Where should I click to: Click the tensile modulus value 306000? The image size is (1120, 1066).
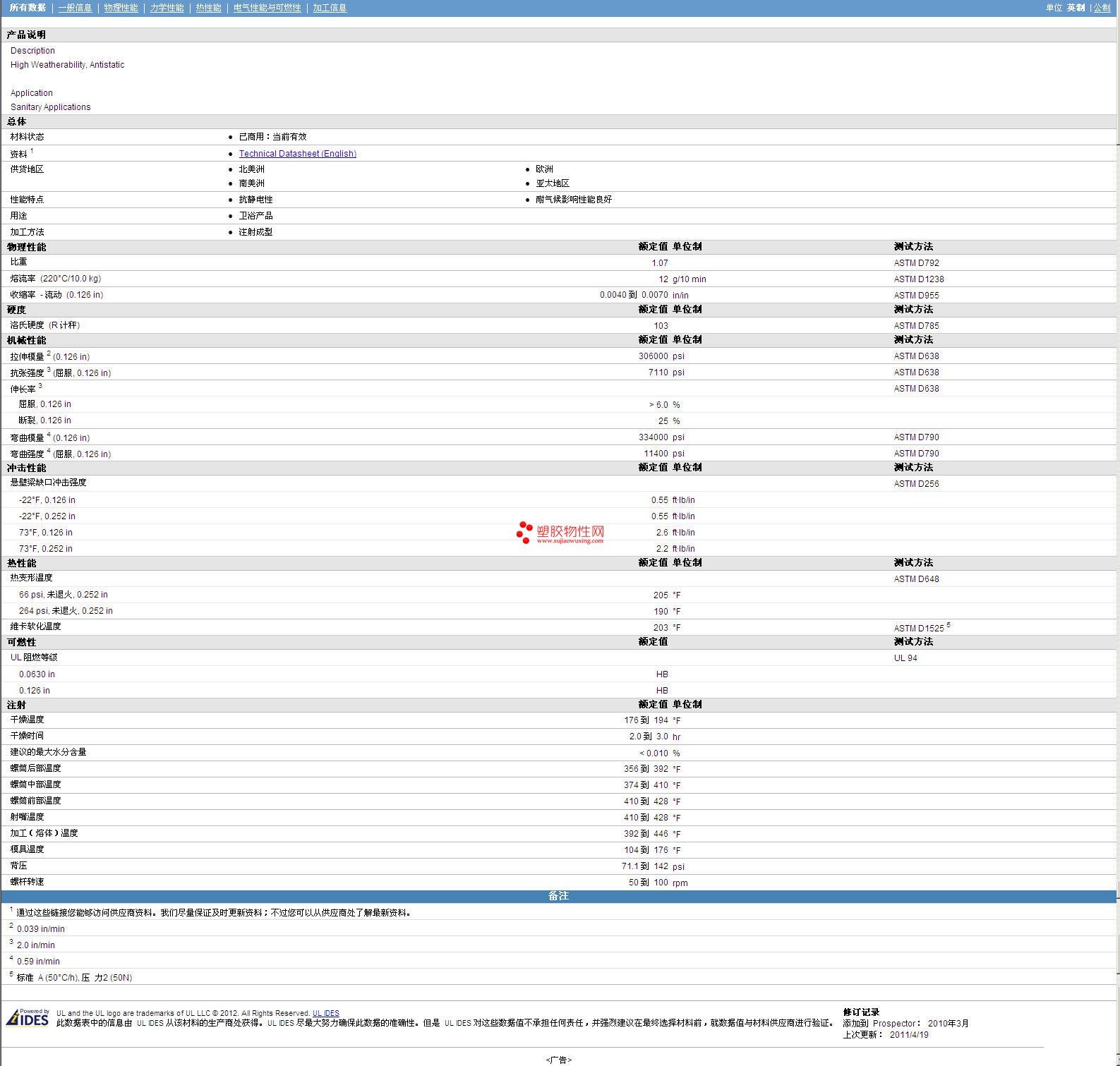[653, 356]
